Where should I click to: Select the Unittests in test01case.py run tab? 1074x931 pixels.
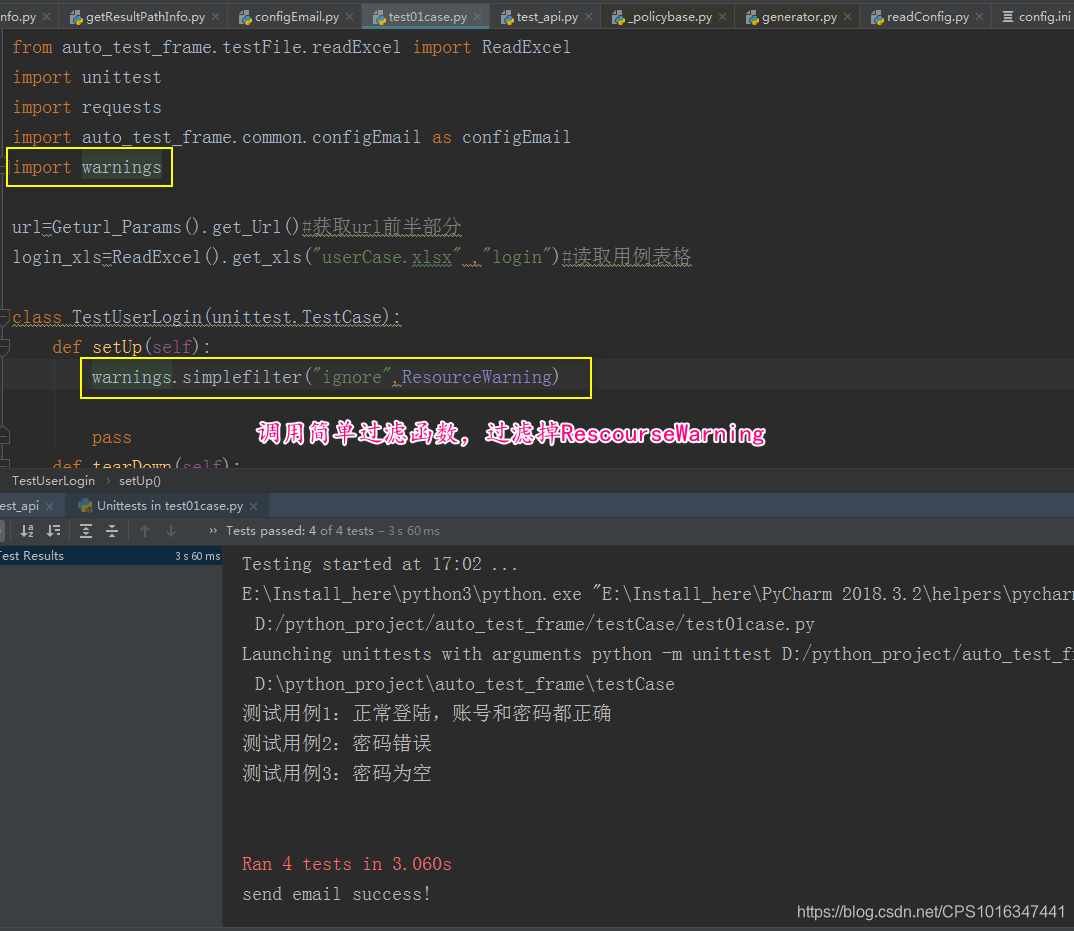coord(168,505)
